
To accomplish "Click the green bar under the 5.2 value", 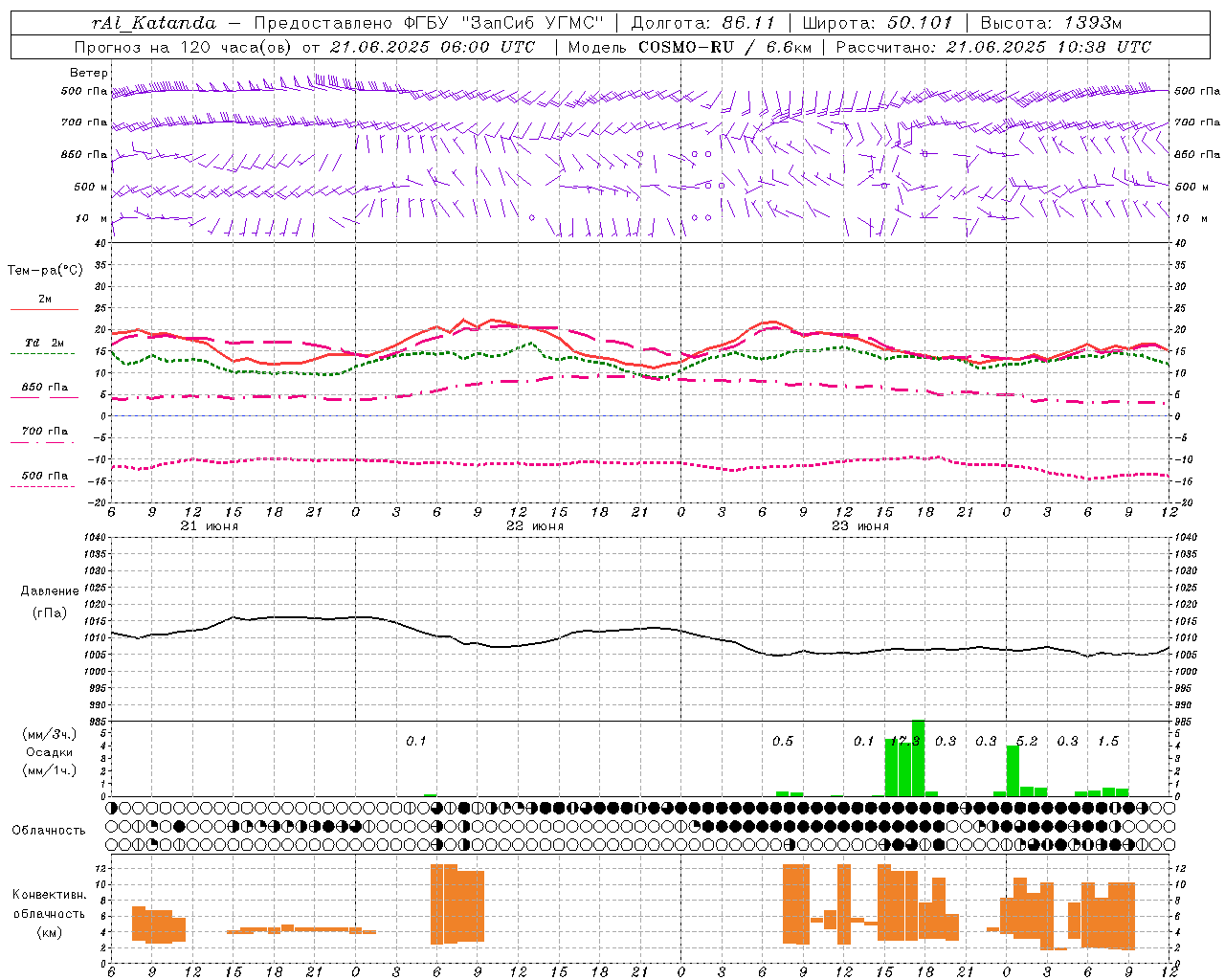I will (1013, 770).
